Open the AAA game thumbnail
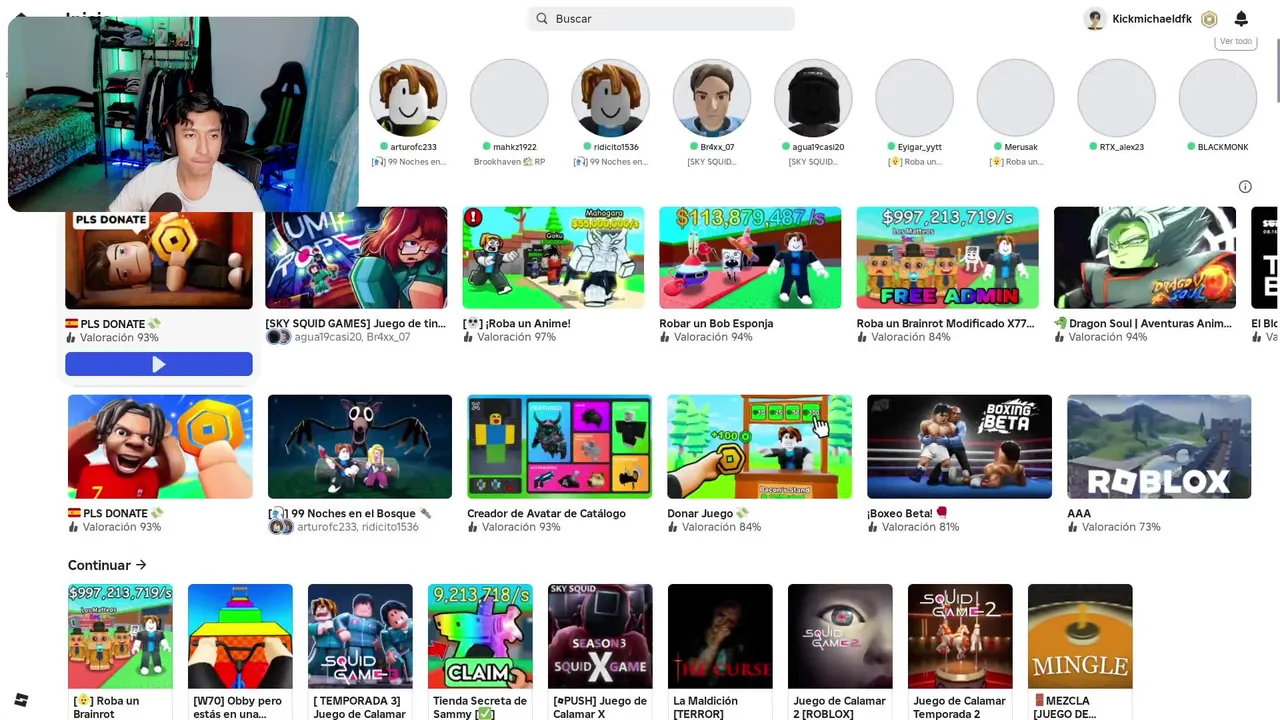This screenshot has height=720, width=1280. click(x=1159, y=446)
